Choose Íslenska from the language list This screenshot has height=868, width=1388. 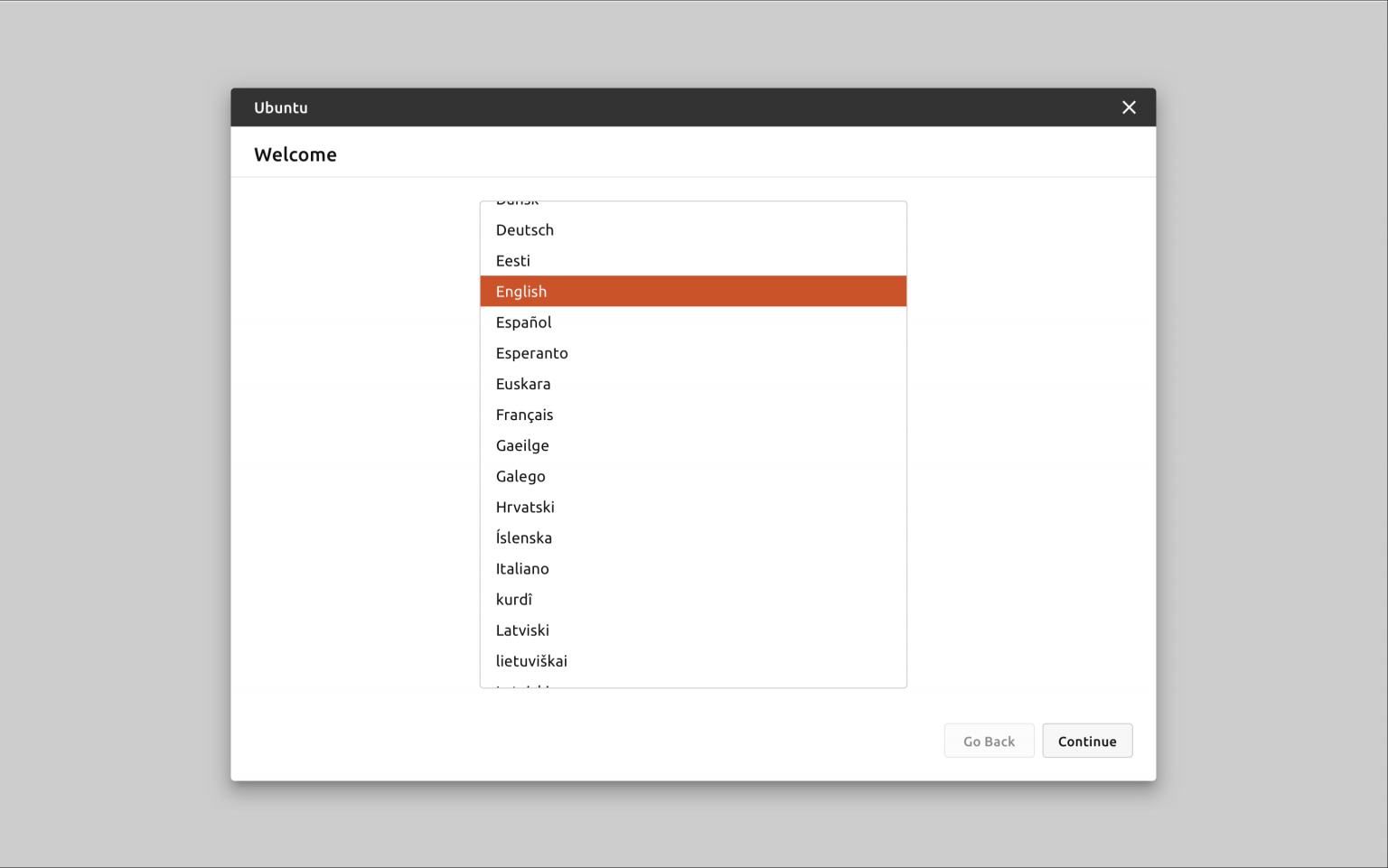pos(693,537)
